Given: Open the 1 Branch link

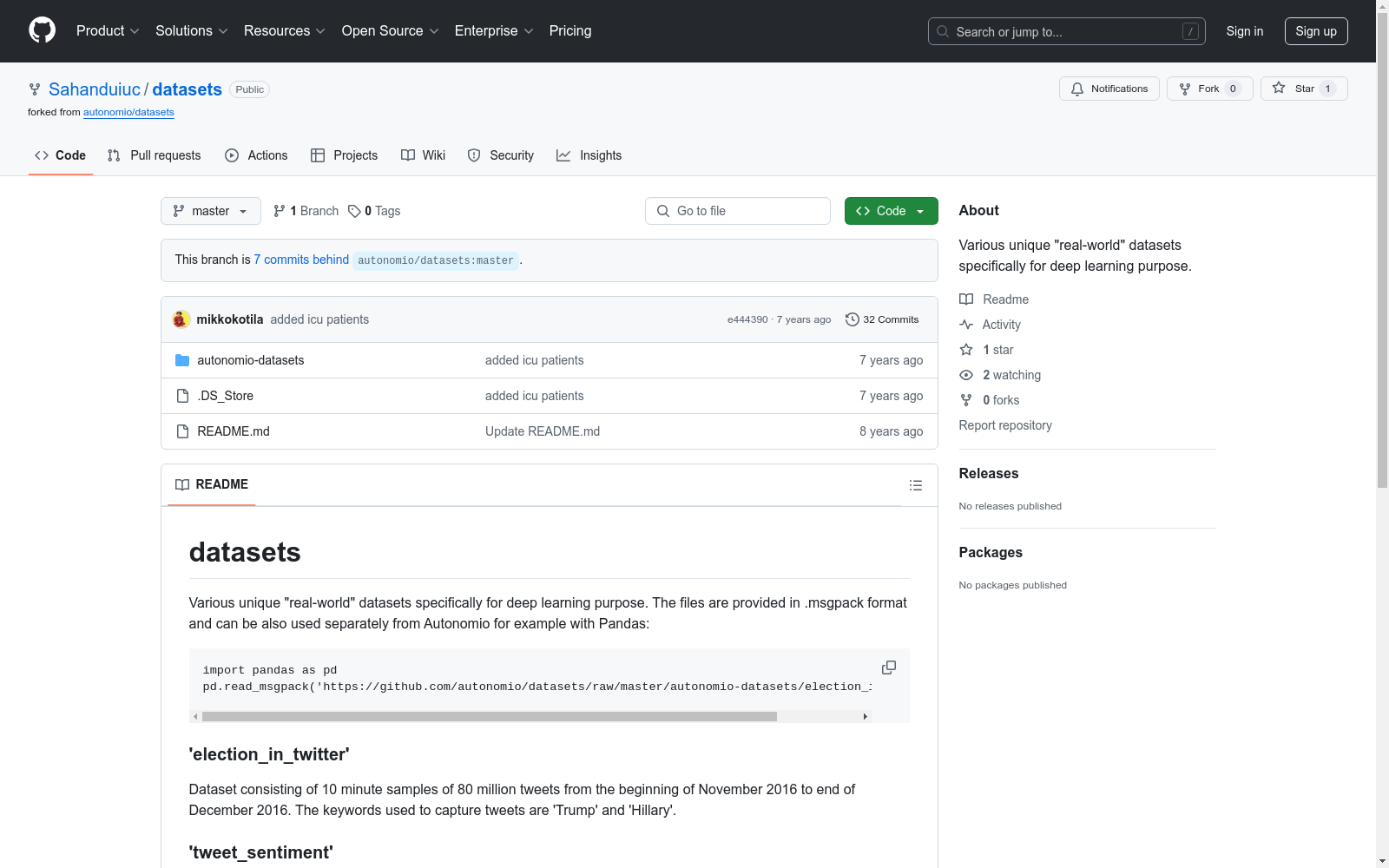Looking at the screenshot, I should pyautogui.click(x=306, y=211).
